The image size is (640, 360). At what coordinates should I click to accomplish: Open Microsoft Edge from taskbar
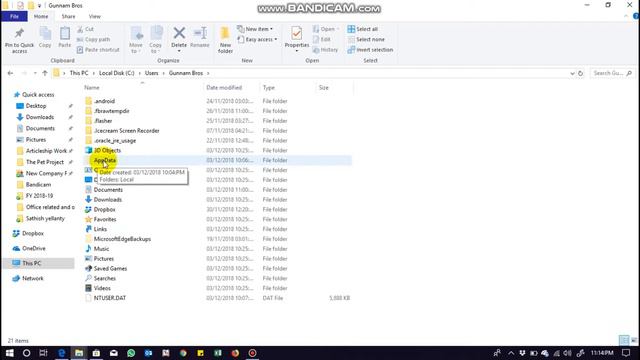(x=62, y=353)
